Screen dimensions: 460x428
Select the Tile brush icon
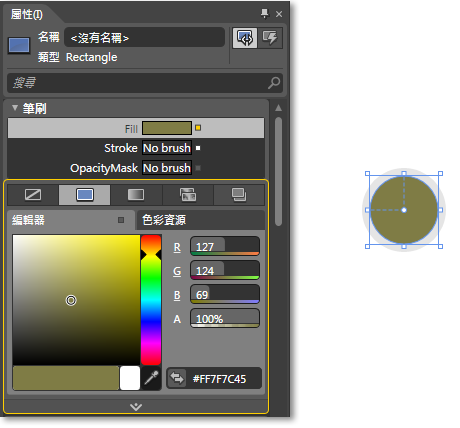[188, 195]
